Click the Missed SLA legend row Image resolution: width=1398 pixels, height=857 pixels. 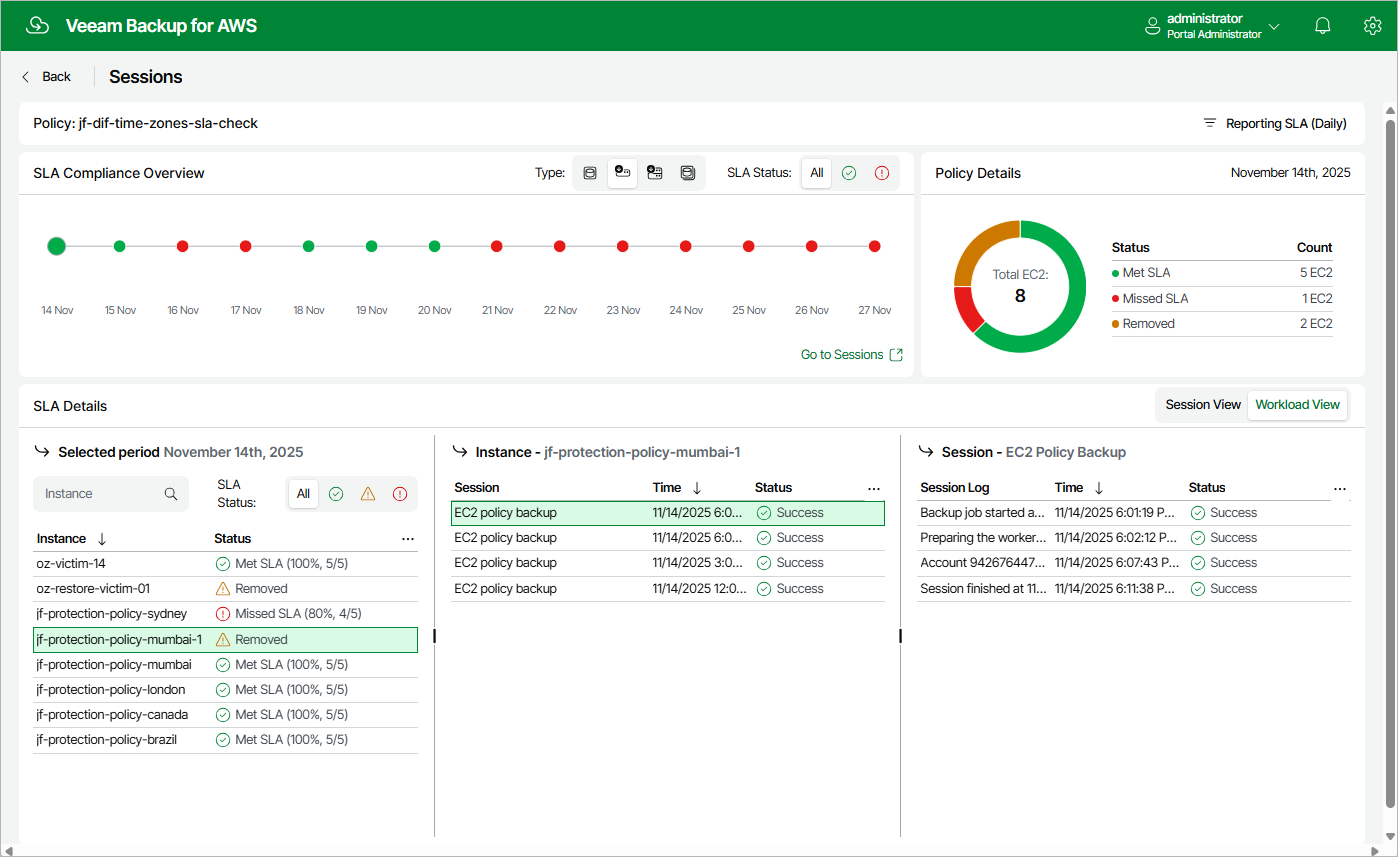[1222, 298]
